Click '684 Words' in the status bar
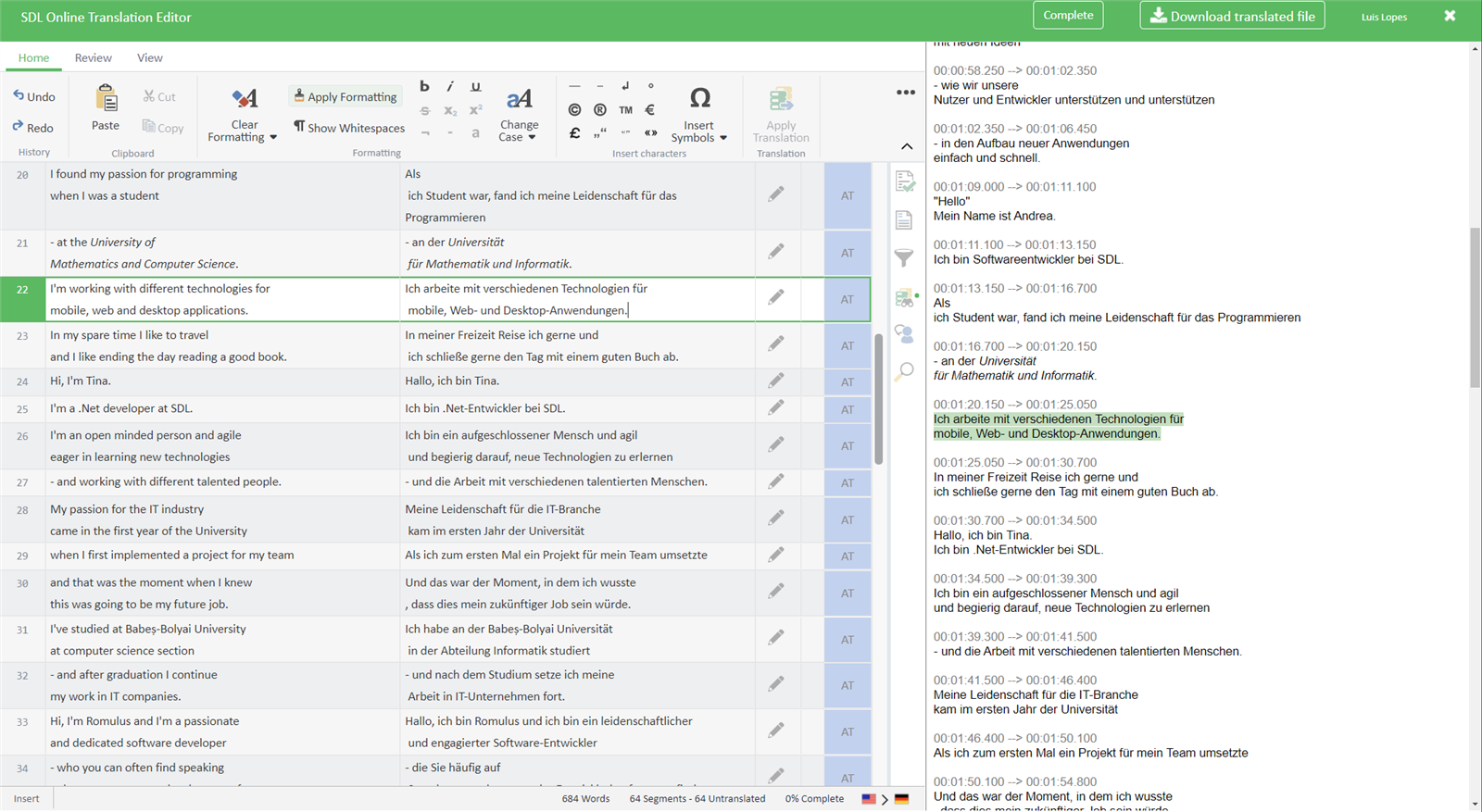This screenshot has width=1482, height=812. pyautogui.click(x=585, y=798)
